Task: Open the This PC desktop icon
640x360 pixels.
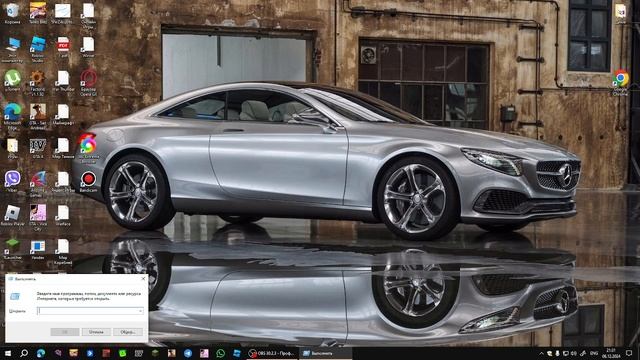Action: pos(13,49)
